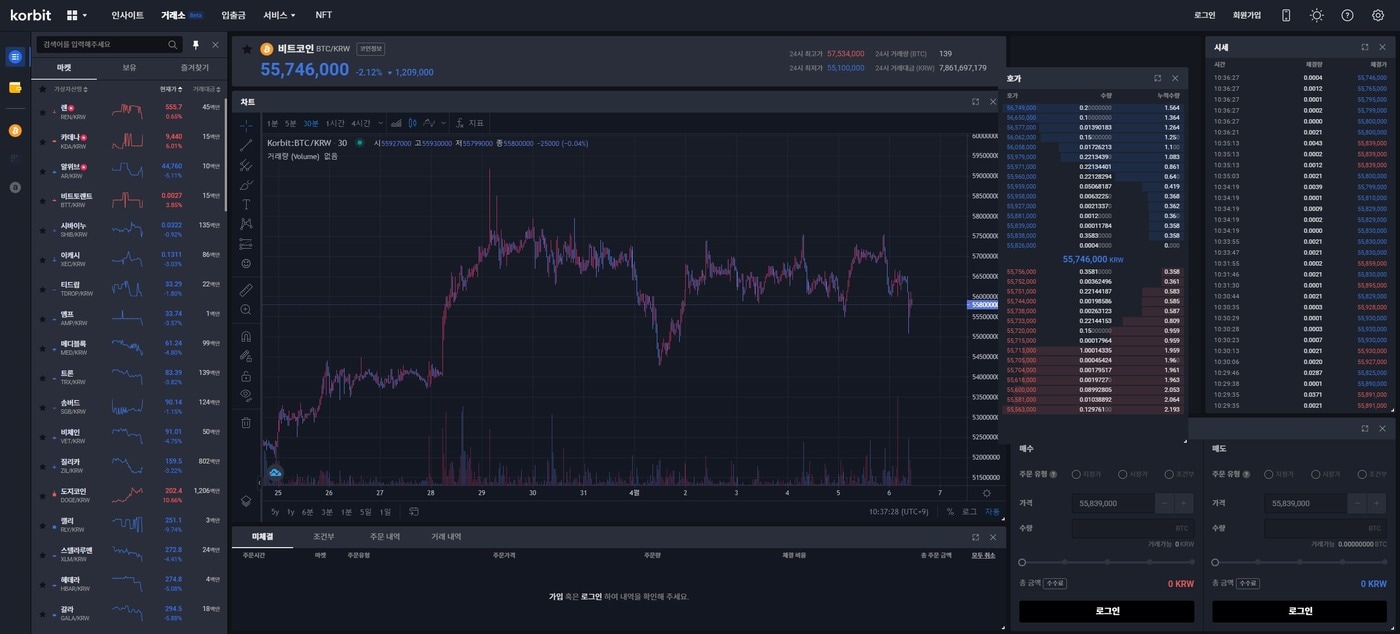The width and height of the screenshot is (1400, 634).
Task: Select 시장가 order type in sell panel
Action: pyautogui.click(x=1316, y=474)
